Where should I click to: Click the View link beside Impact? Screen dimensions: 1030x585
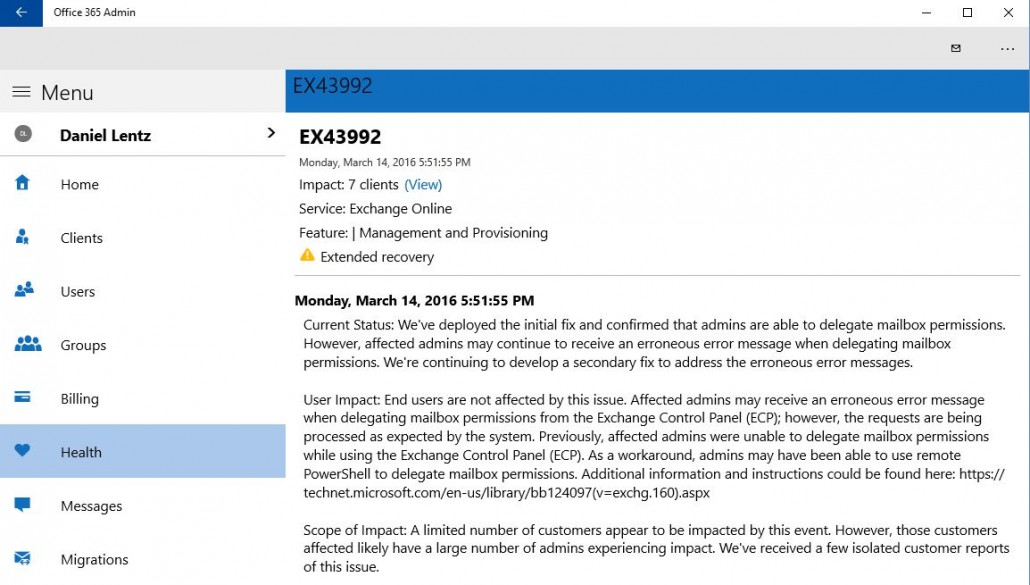click(423, 185)
